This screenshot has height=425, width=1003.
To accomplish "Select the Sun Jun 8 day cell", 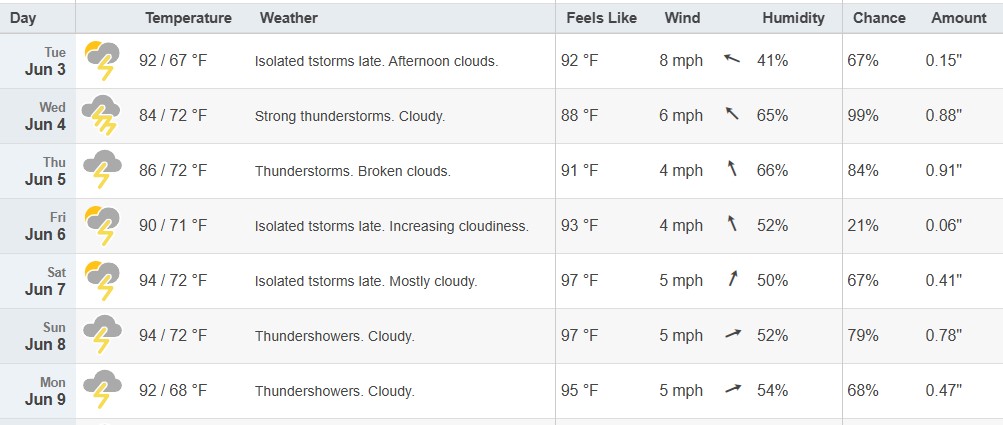I will point(38,336).
